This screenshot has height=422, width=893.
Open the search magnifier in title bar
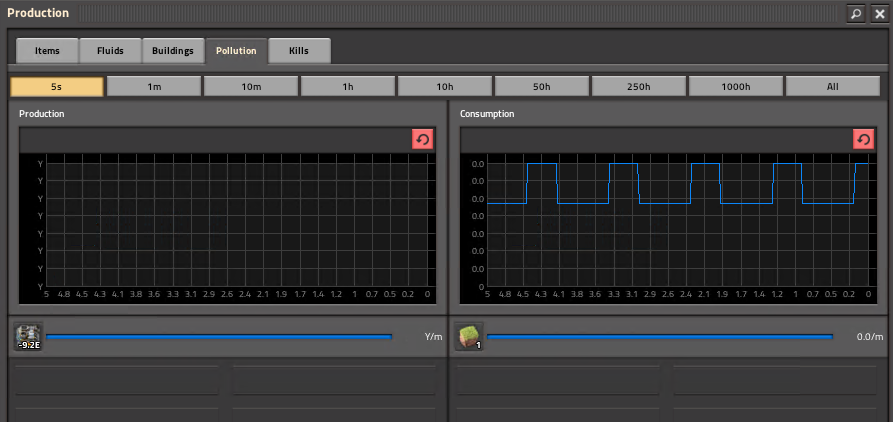click(856, 13)
